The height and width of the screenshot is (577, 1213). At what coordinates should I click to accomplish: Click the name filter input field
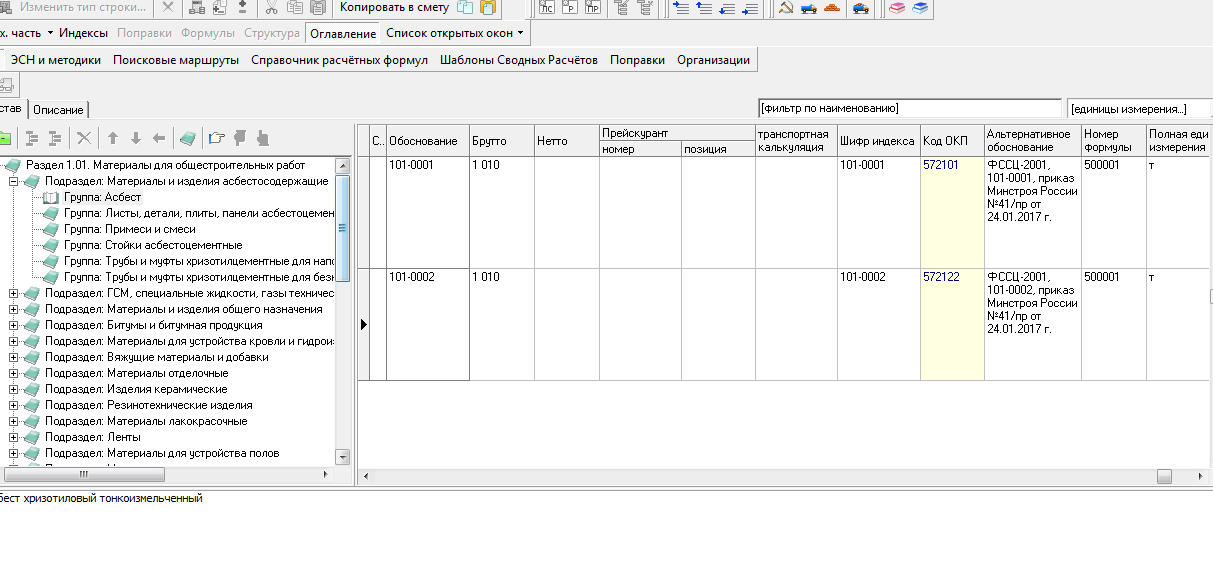(x=908, y=108)
